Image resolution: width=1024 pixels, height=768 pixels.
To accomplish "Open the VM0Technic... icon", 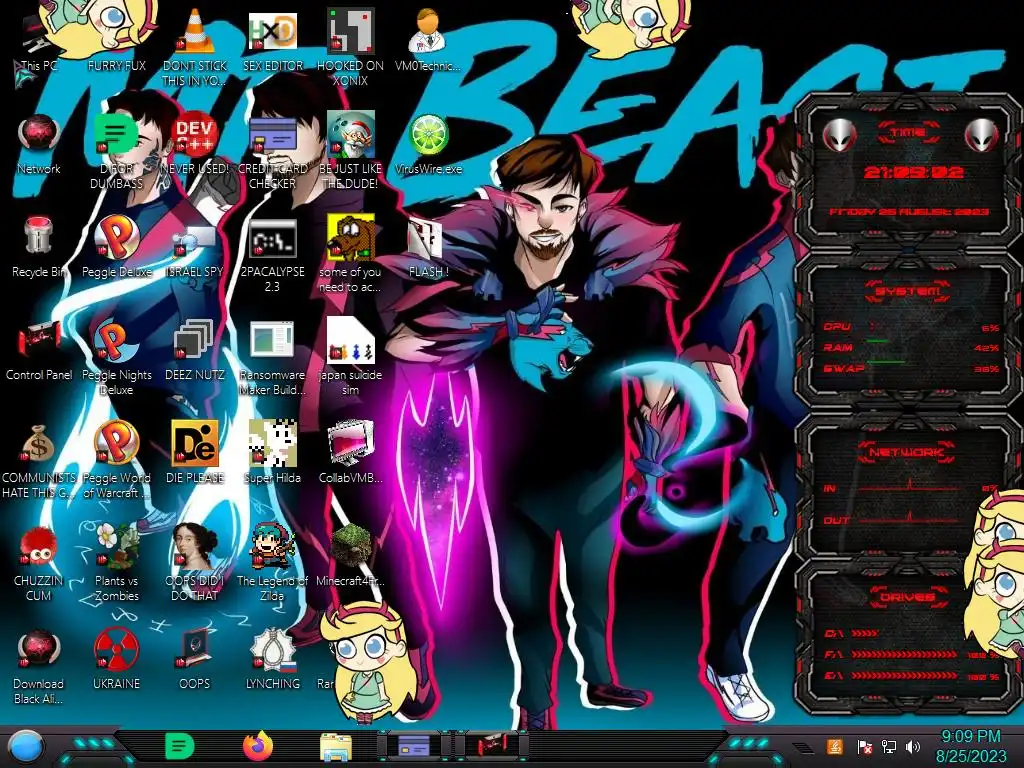I will point(428,33).
